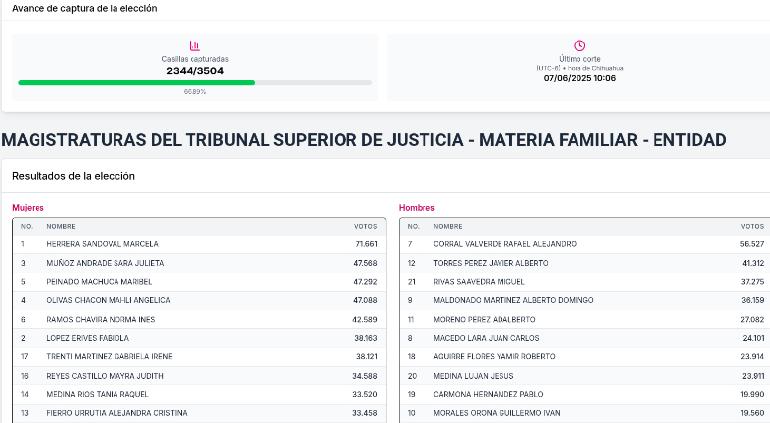Select row CORRAL VALVERDE RAFAEL ALEJANDRO

tap(585, 244)
